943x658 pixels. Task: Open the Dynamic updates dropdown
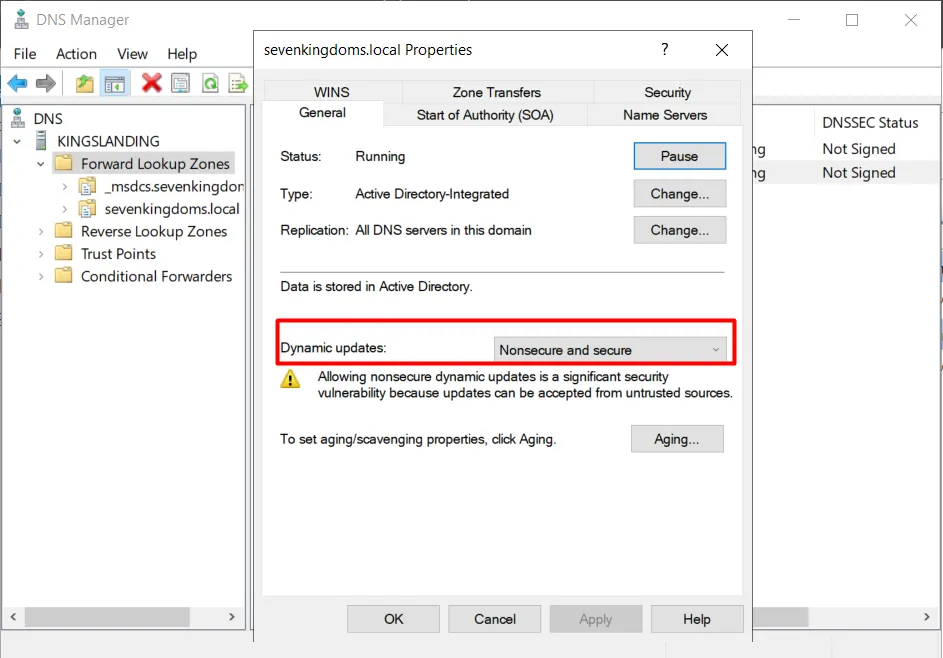click(610, 350)
